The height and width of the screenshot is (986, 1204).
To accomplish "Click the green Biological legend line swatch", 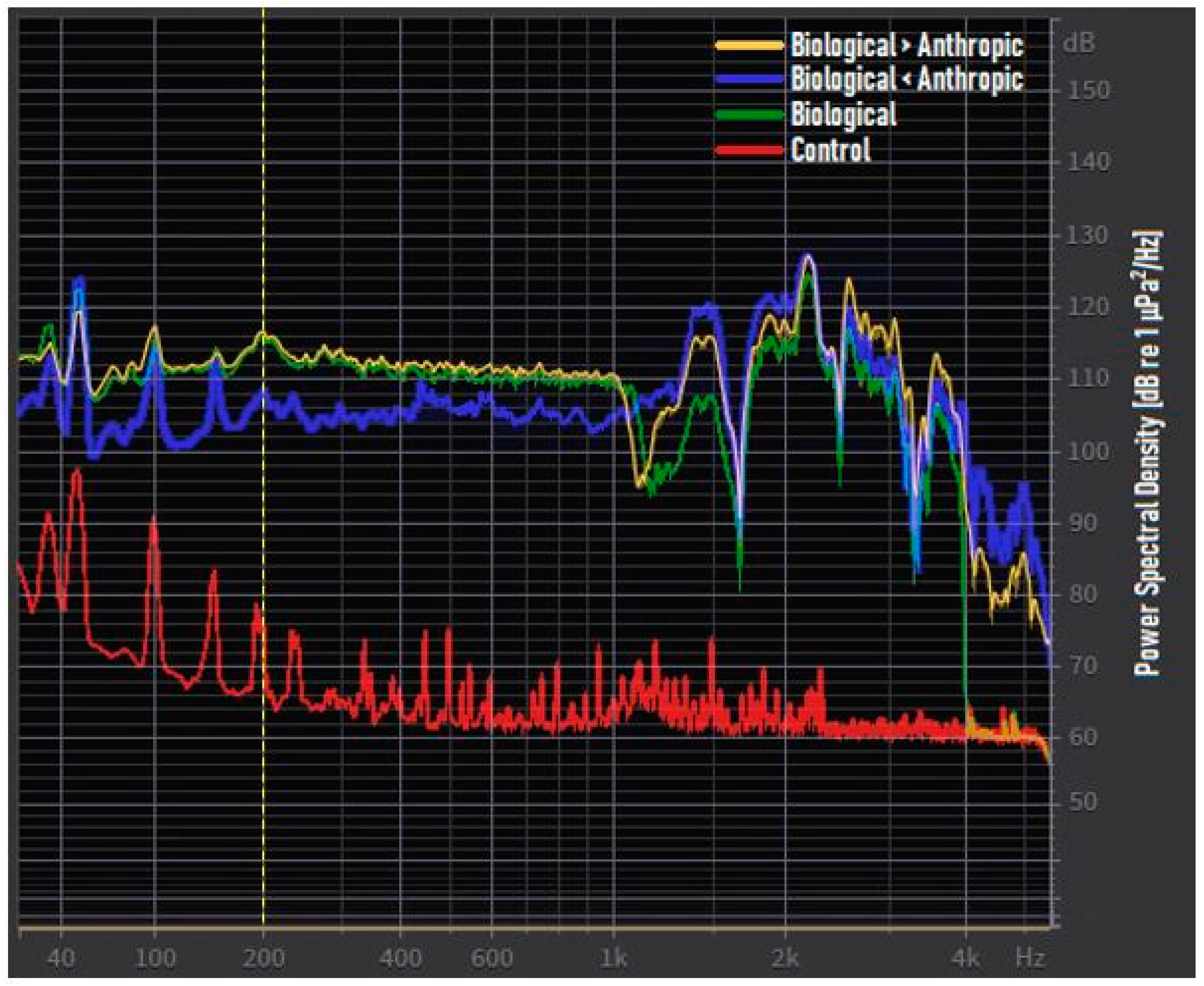I will pos(749,115).
